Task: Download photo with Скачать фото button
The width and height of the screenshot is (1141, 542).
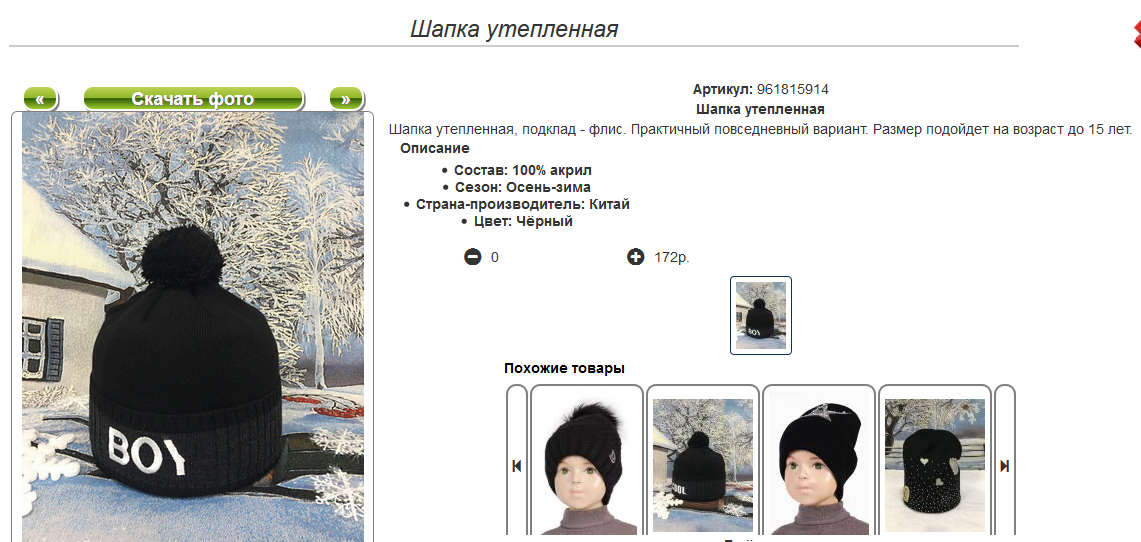Action: (193, 99)
